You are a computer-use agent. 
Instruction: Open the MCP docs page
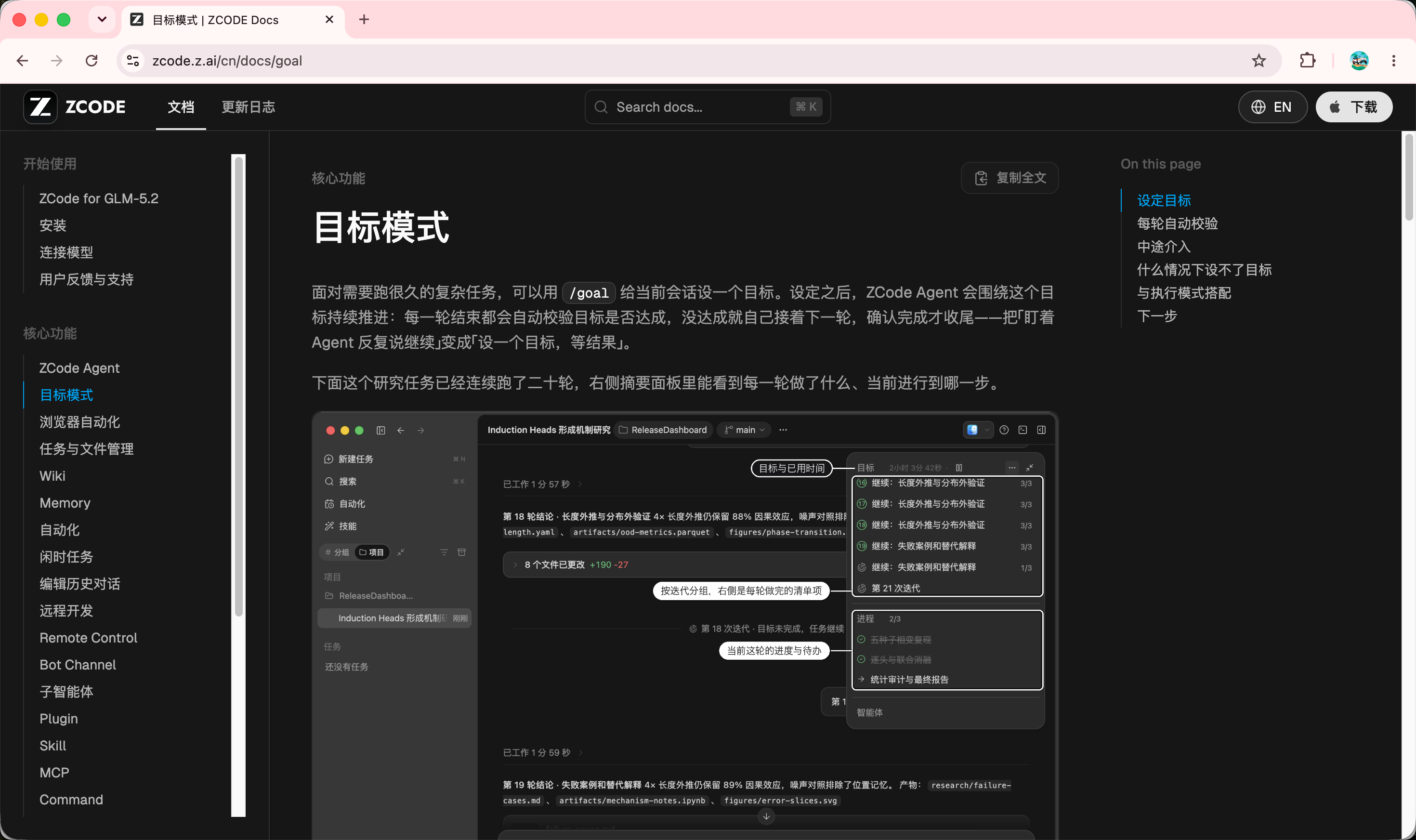click(x=54, y=773)
